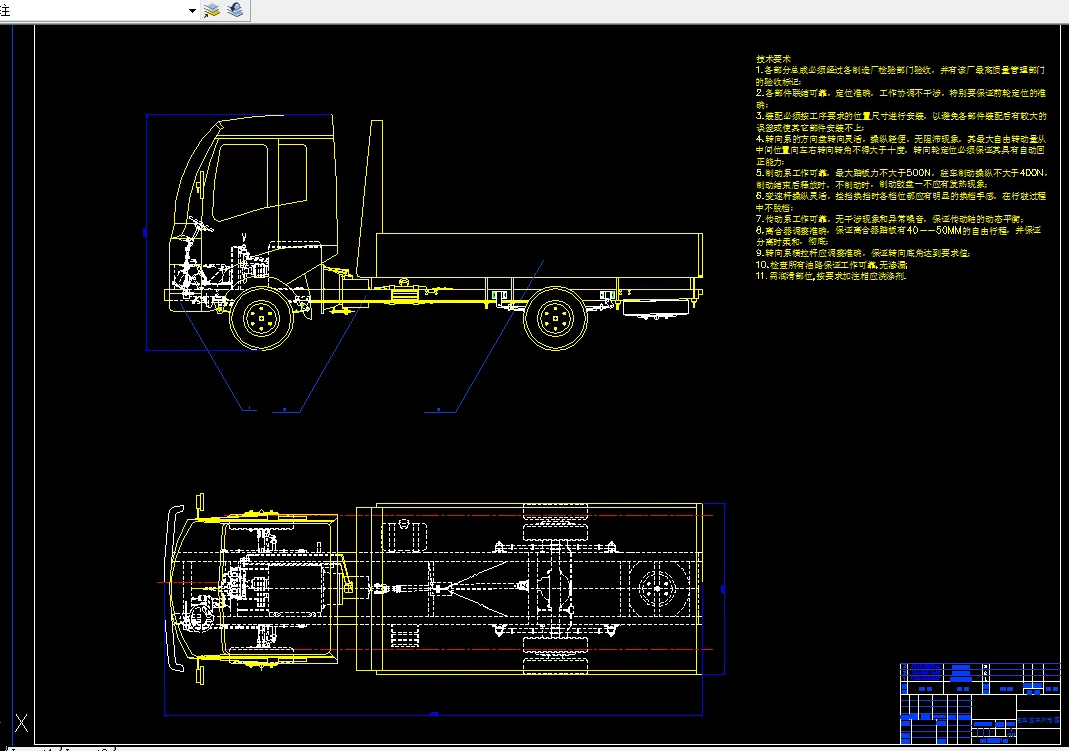This screenshot has width=1069, height=751.
Task: Select the front wheel in side view
Action: click(261, 318)
